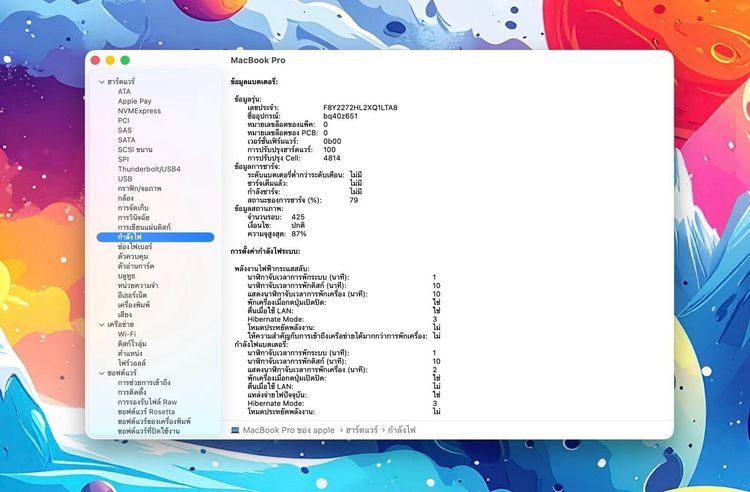The width and height of the screenshot is (750, 492).
Task: Open ไฟร์วอลล์ information
Action: (132, 363)
